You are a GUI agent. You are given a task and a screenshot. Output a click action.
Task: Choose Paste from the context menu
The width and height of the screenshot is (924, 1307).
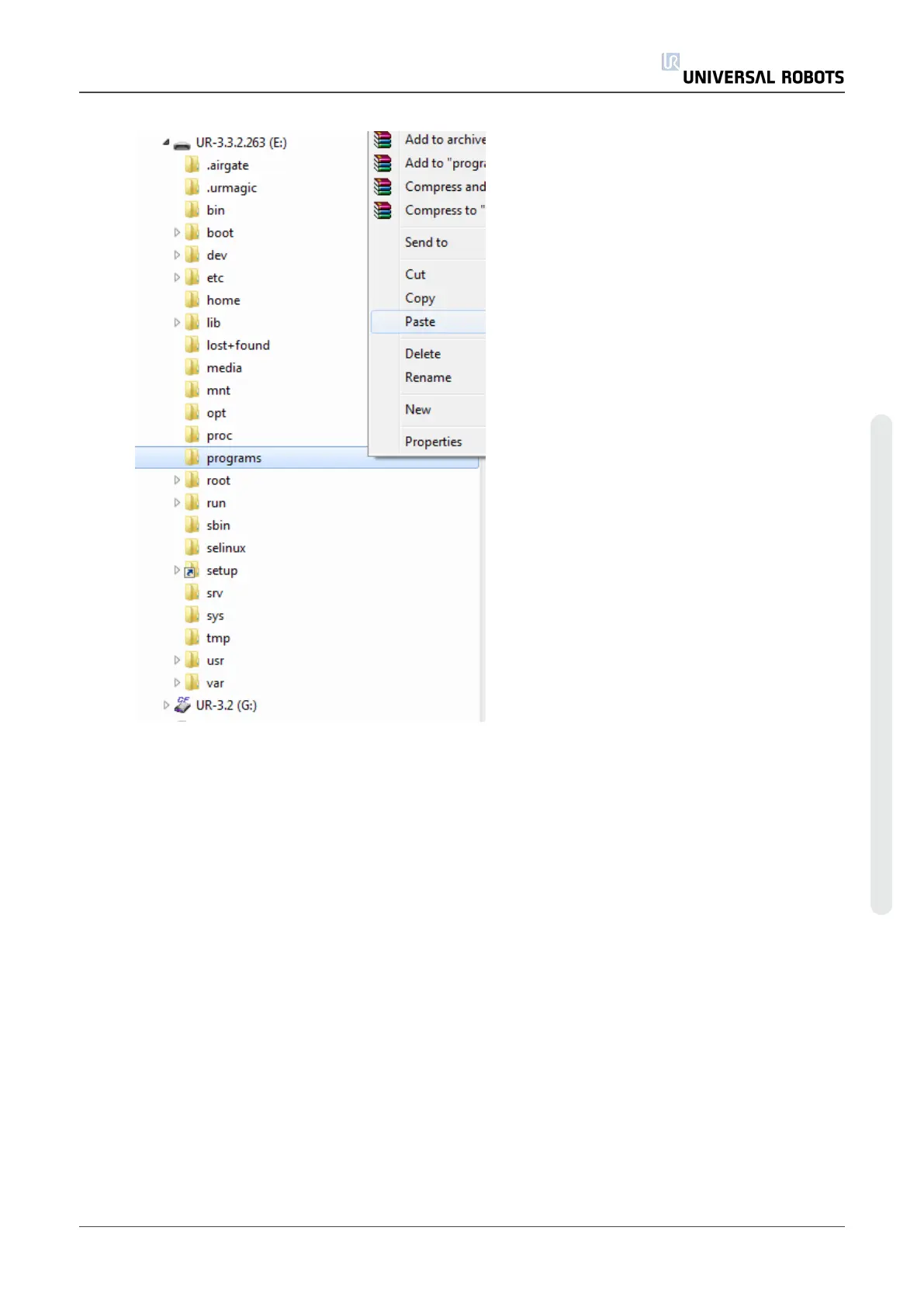pyautogui.click(x=428, y=322)
